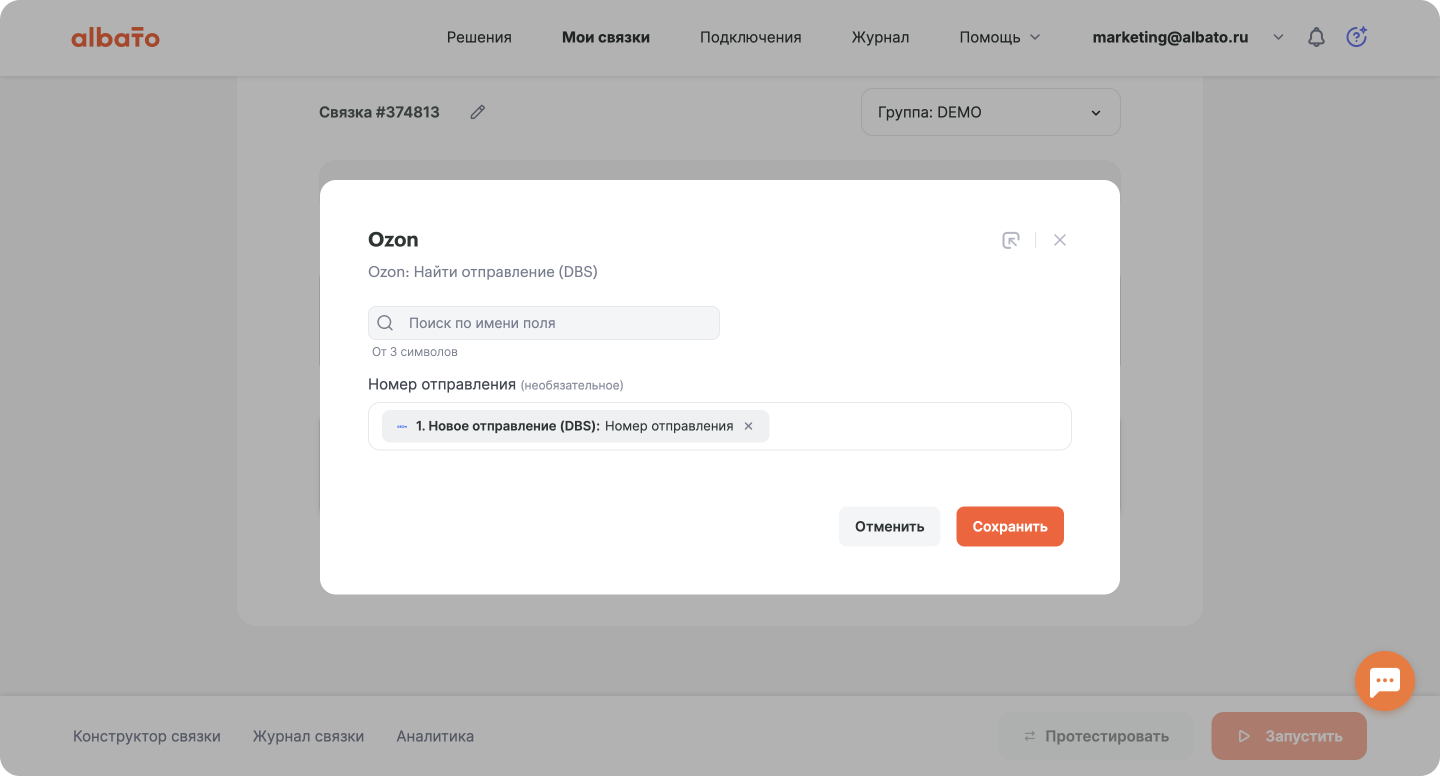
Task: Click the expand dialog arrow icon
Action: click(x=1011, y=240)
